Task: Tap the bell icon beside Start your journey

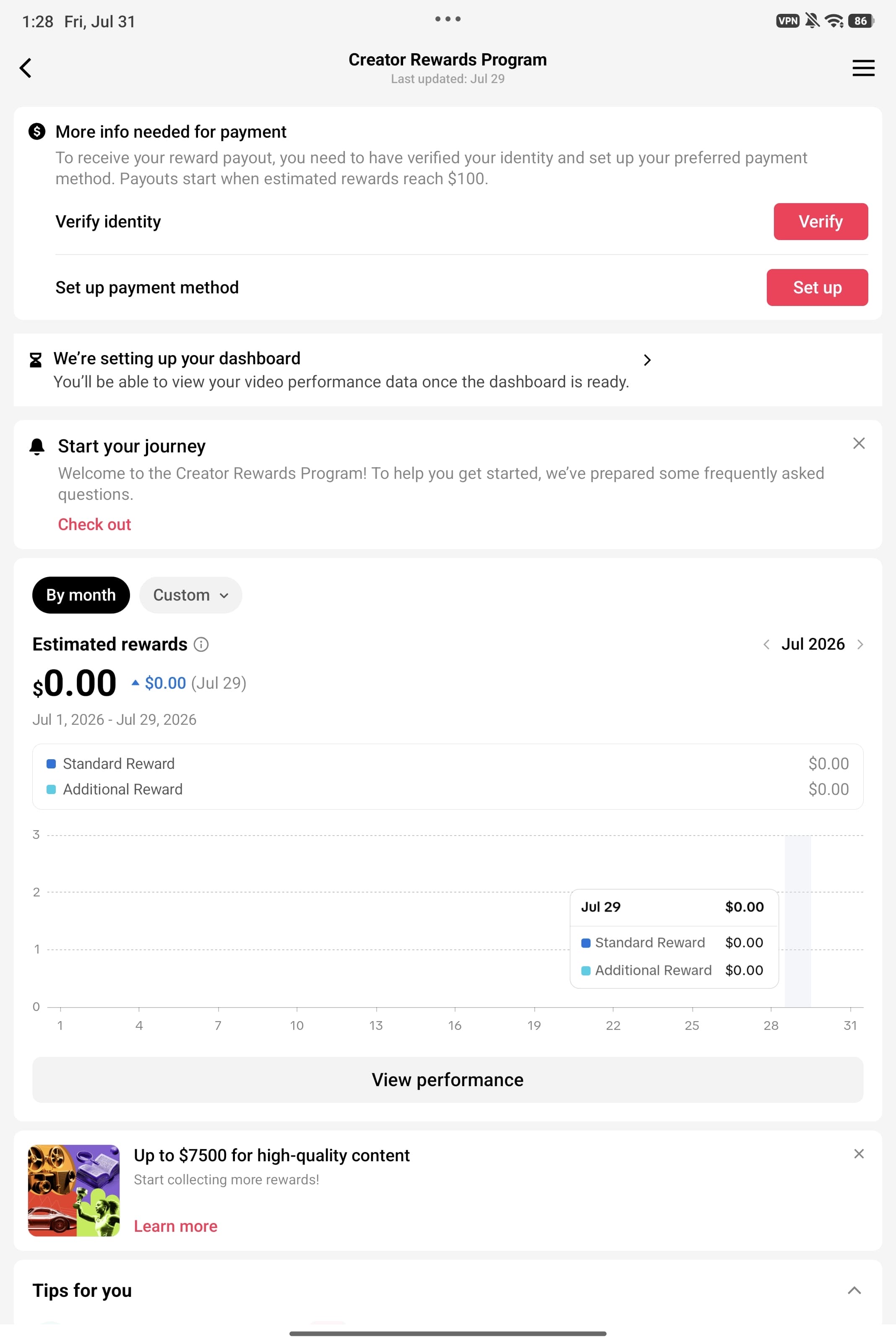Action: click(x=37, y=447)
